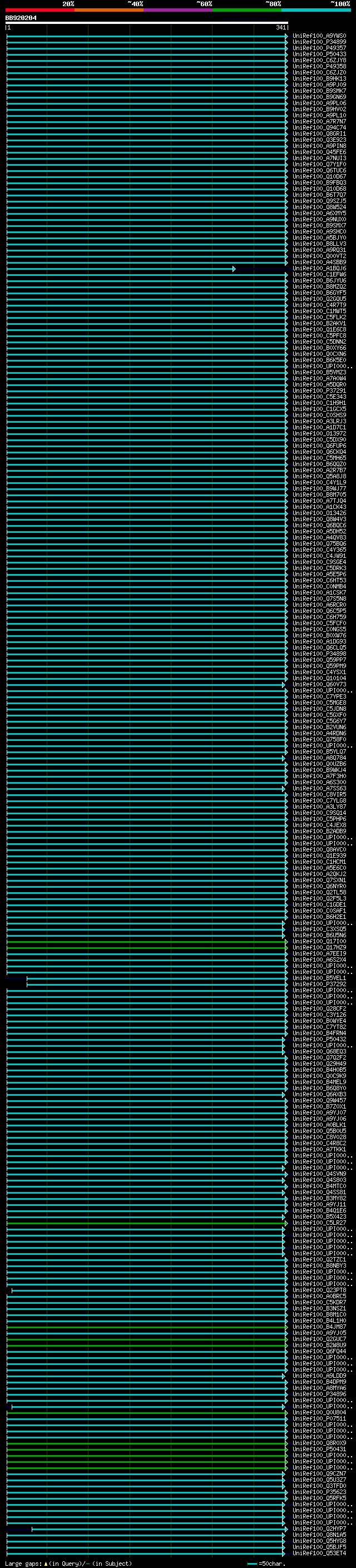Select hit UniRef100_A1BQJ6
356x1568 pixels.
[319, 269]
